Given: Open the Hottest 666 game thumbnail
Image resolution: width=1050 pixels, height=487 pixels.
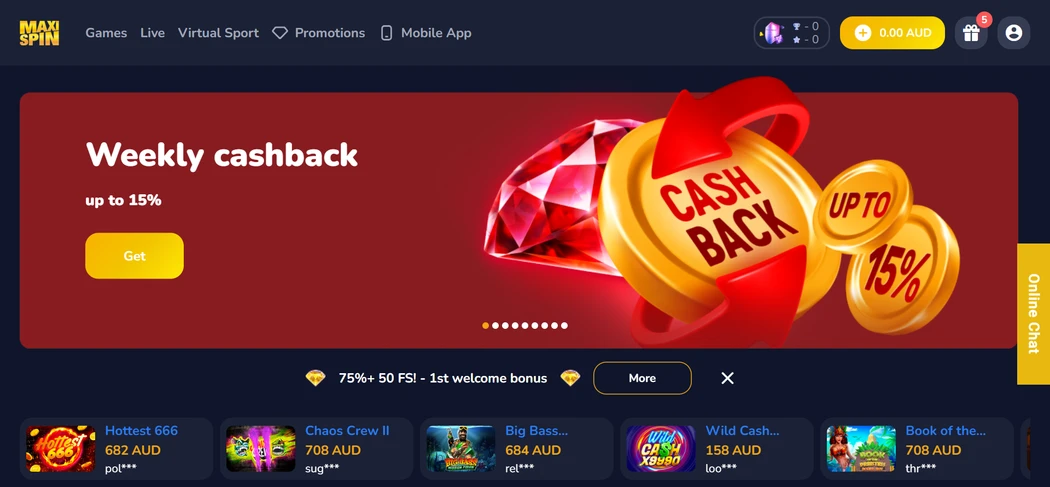Looking at the screenshot, I should click(x=60, y=449).
